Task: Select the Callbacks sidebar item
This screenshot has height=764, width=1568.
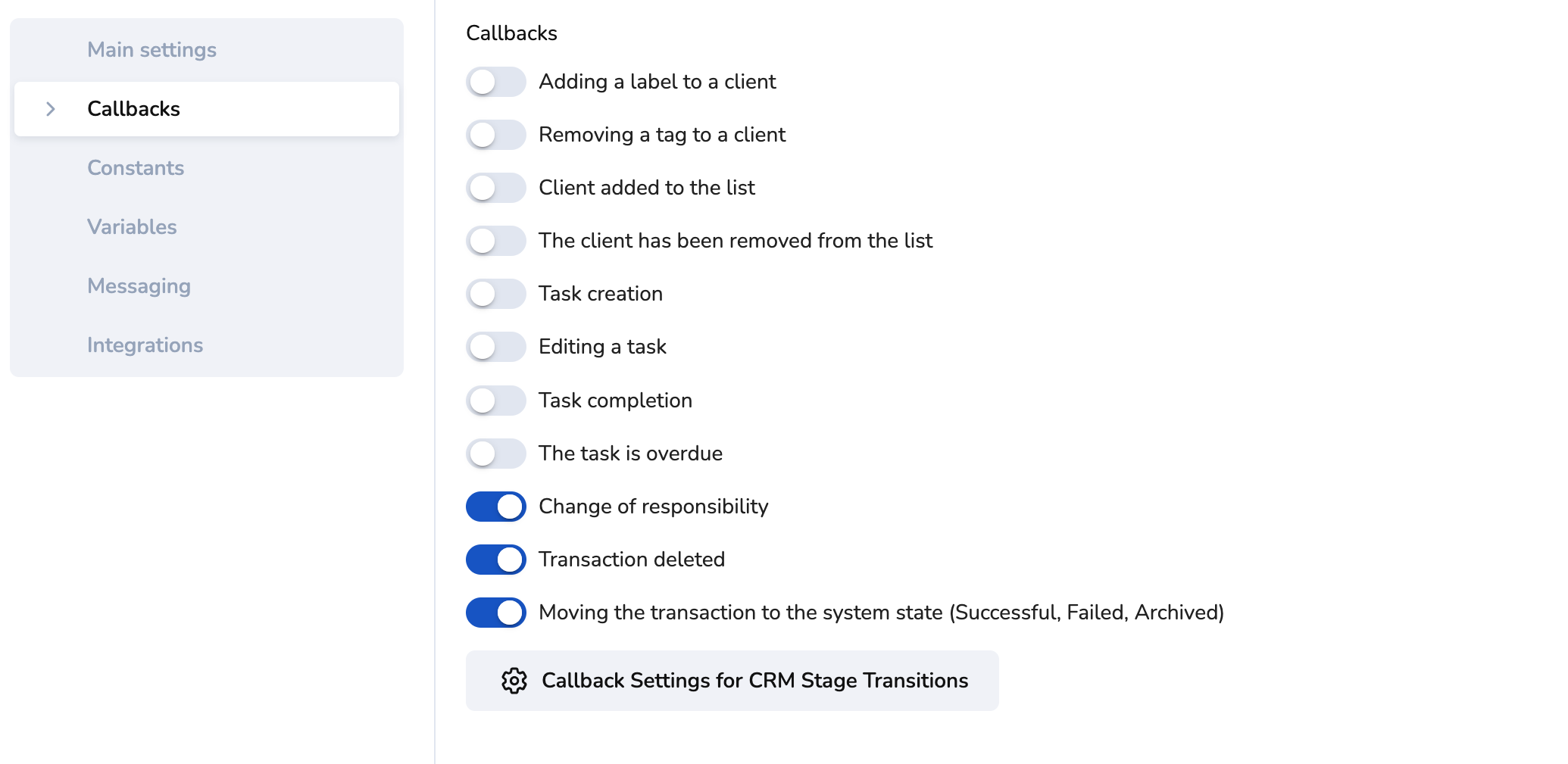Action: point(133,109)
